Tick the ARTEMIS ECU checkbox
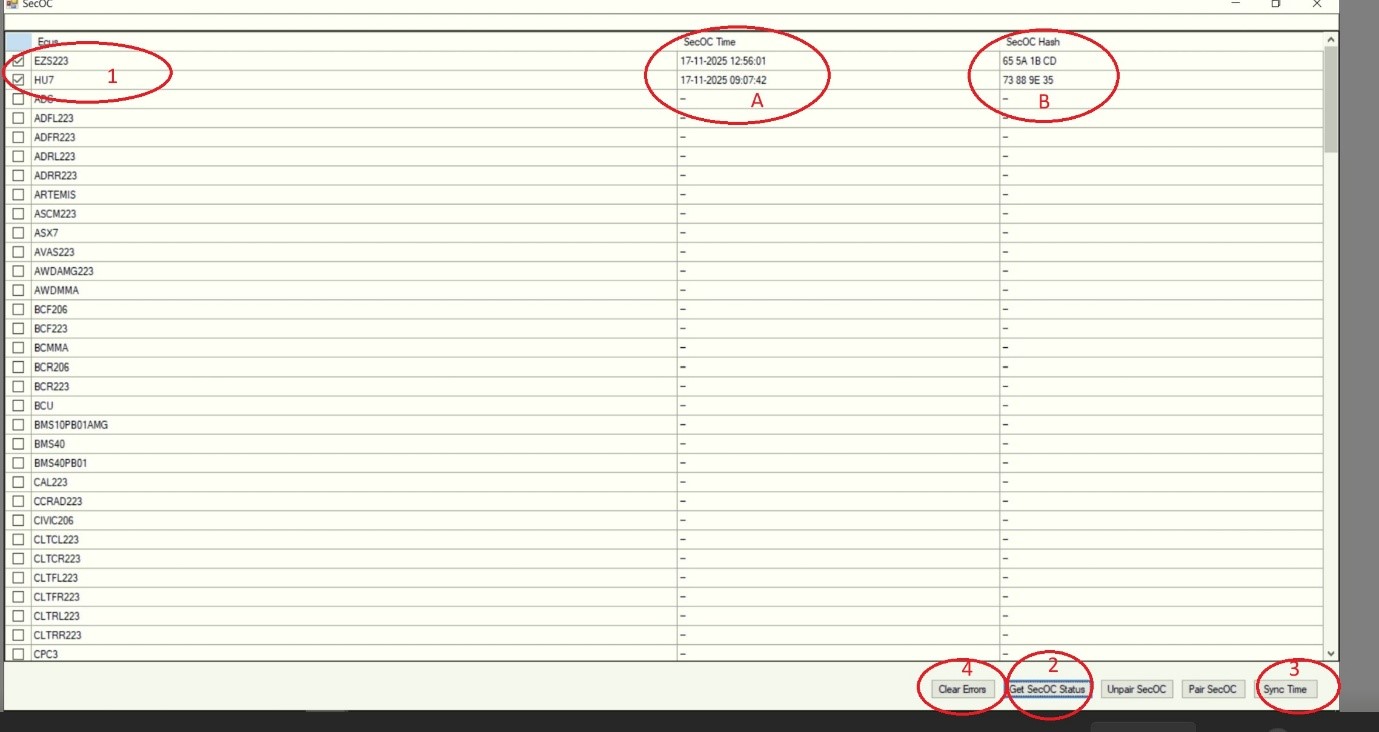The width and height of the screenshot is (1379, 732). click(18, 195)
